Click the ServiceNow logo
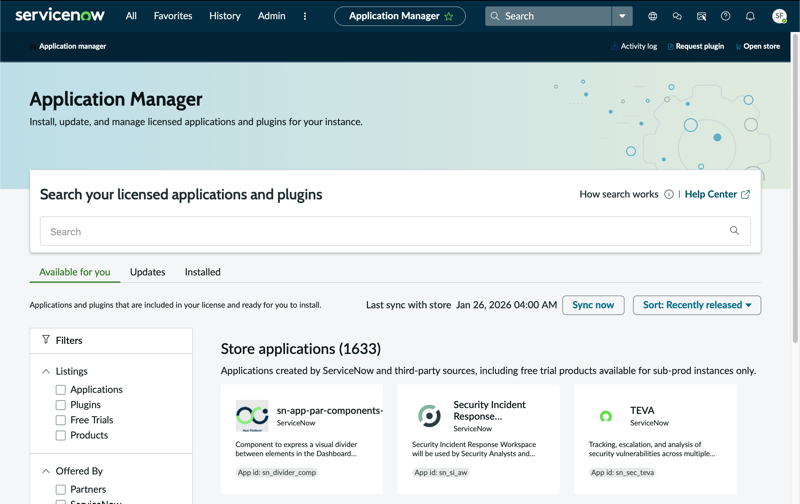Screen dimensions: 800x504 tap(60, 15)
